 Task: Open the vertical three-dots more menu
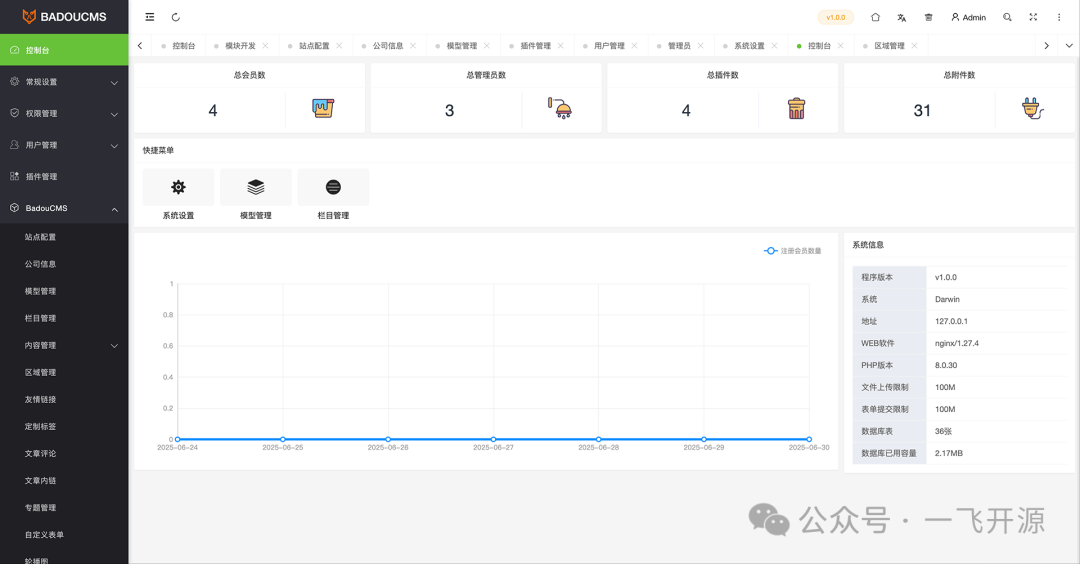point(1059,17)
